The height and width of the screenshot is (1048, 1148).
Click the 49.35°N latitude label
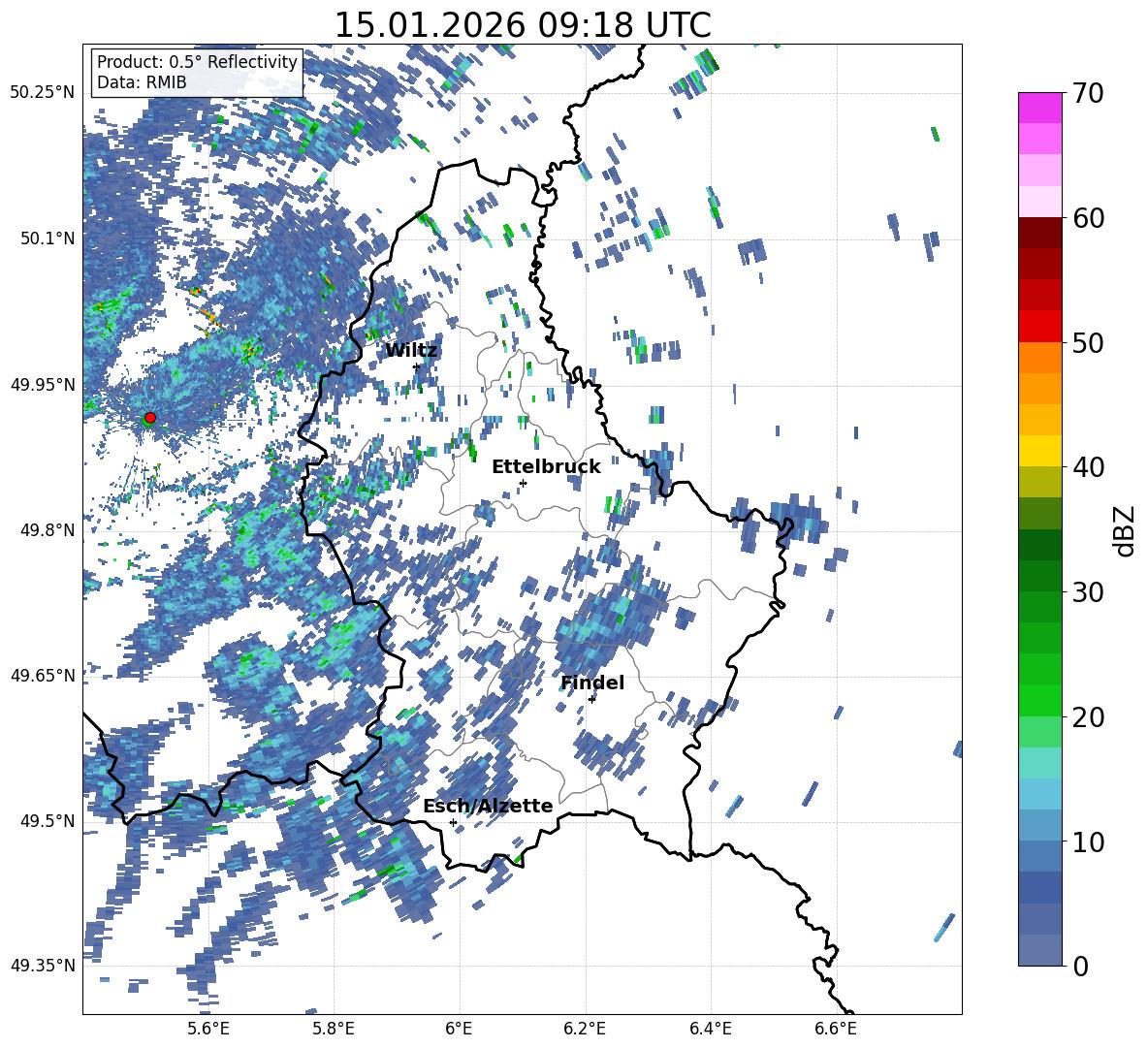click(x=43, y=966)
